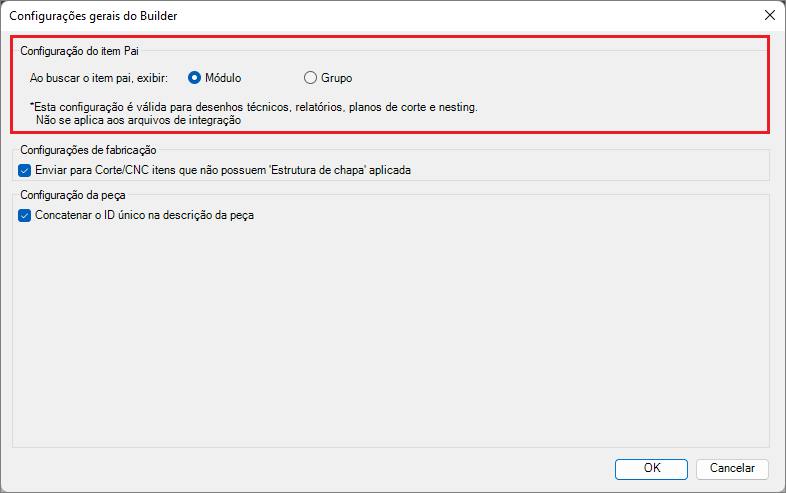Choose the Grupo radio option

(x=310, y=77)
